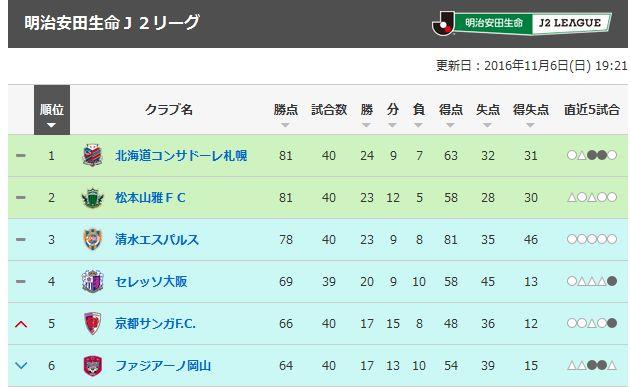Click the Hokkaido Consadole Sapporo club crest
The width and height of the screenshot is (630, 387).
(93, 156)
